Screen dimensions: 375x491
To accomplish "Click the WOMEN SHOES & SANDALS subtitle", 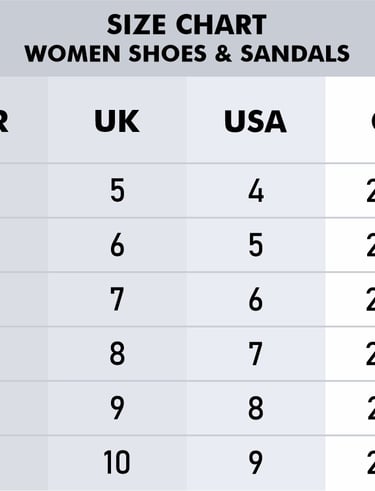I will pyautogui.click(x=187, y=54).
